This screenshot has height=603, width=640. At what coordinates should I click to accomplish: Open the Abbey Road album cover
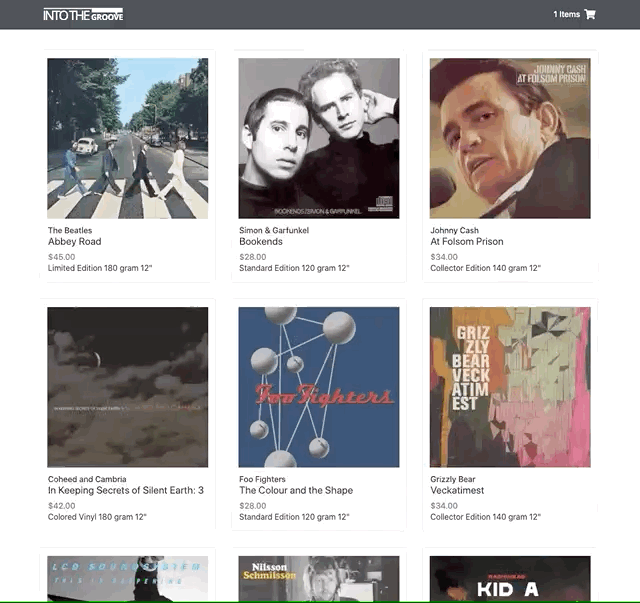[128, 138]
